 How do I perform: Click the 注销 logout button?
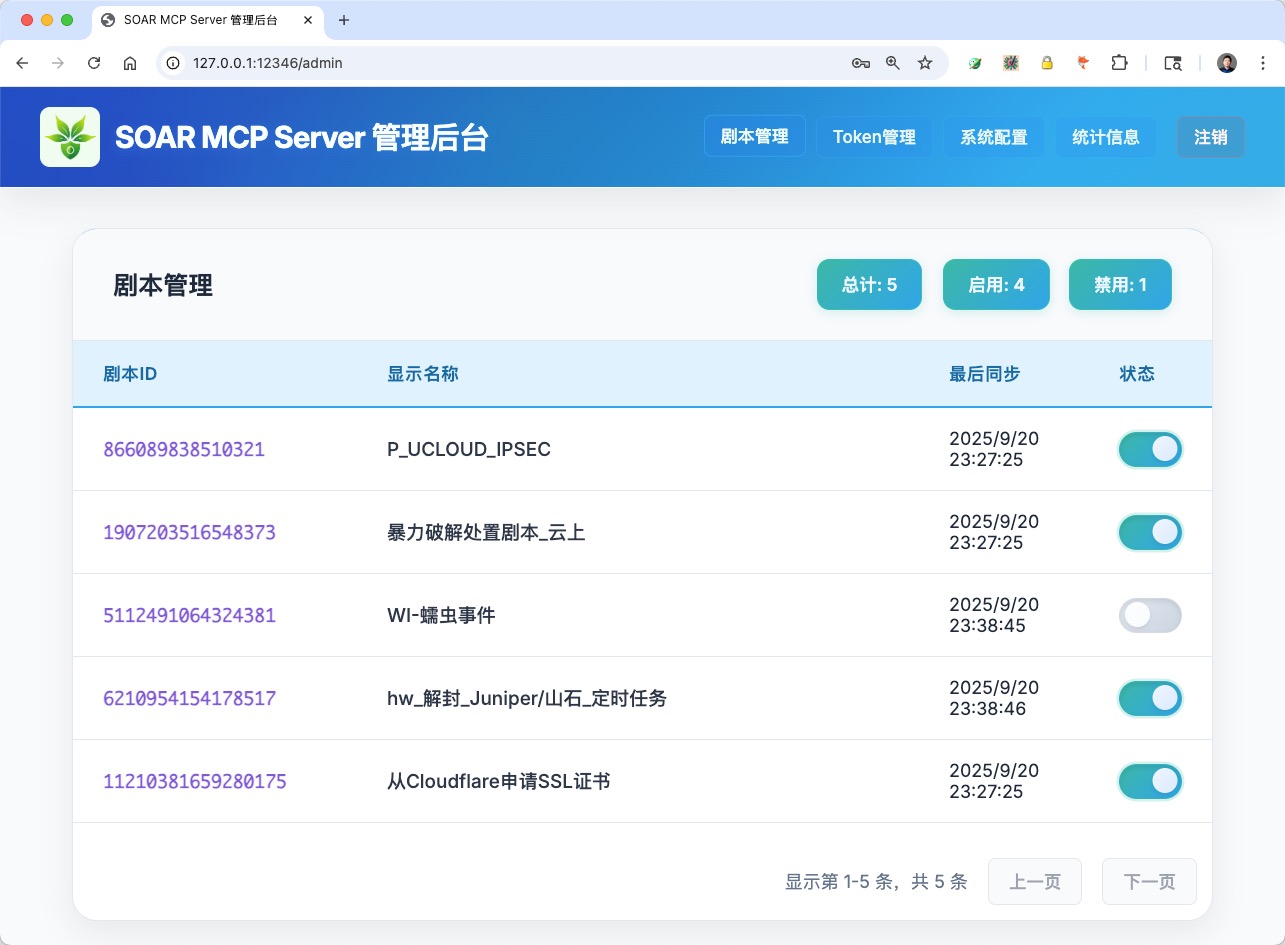point(1210,136)
